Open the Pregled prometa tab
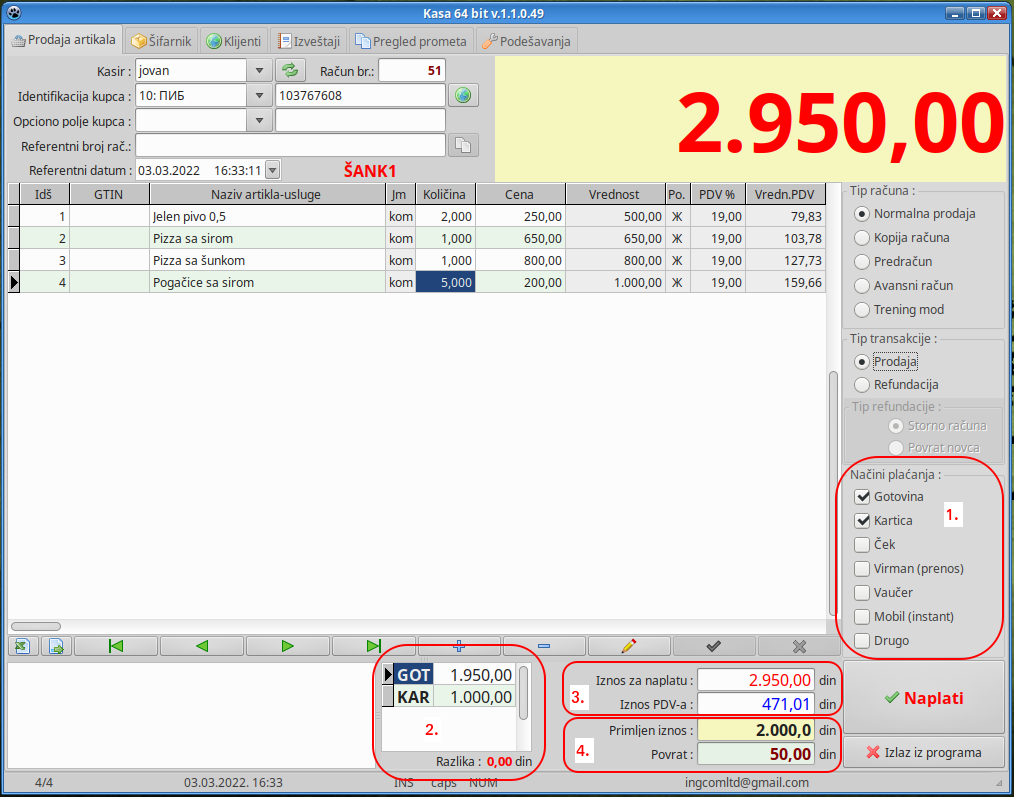The image size is (1014, 797). pos(411,41)
